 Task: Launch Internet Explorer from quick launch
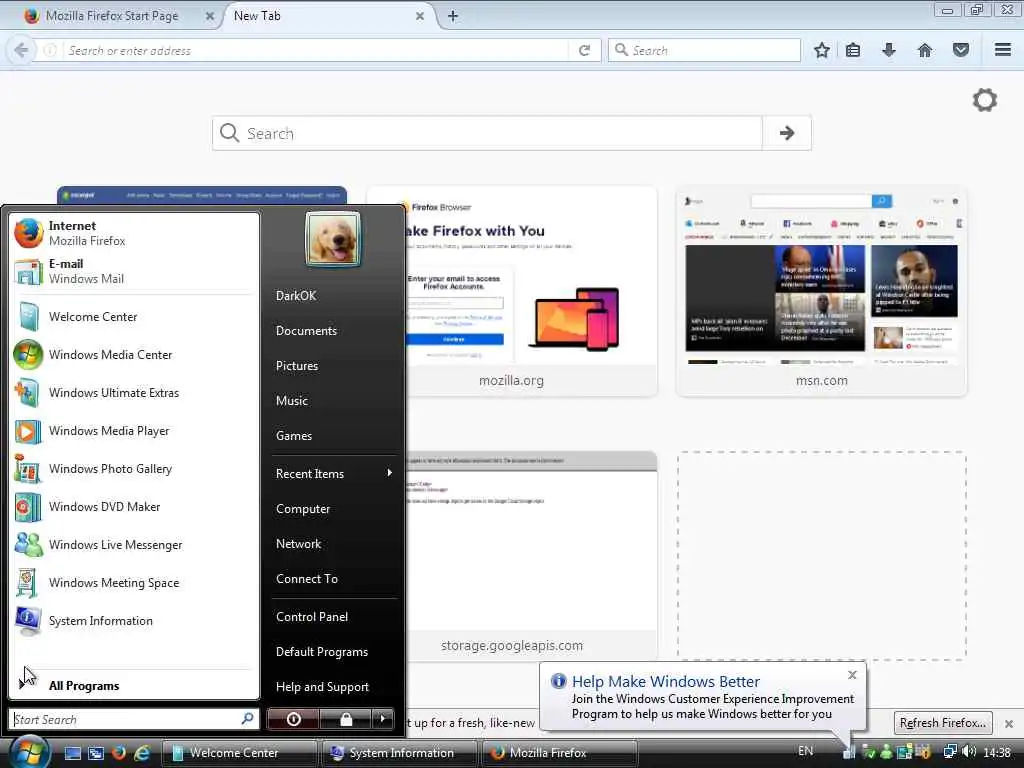(x=141, y=753)
